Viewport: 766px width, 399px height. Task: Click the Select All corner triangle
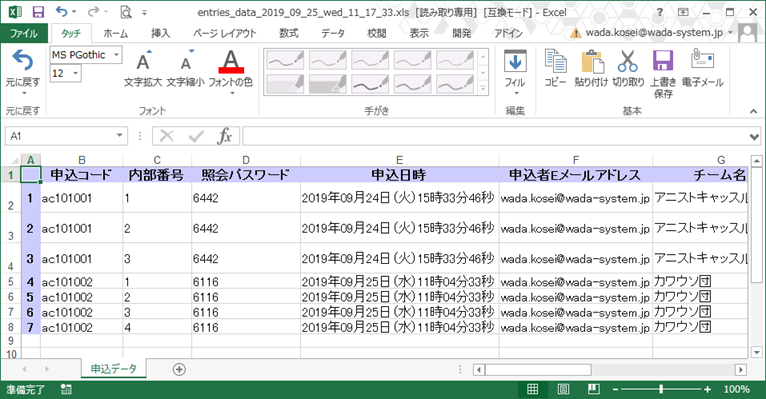(15, 160)
